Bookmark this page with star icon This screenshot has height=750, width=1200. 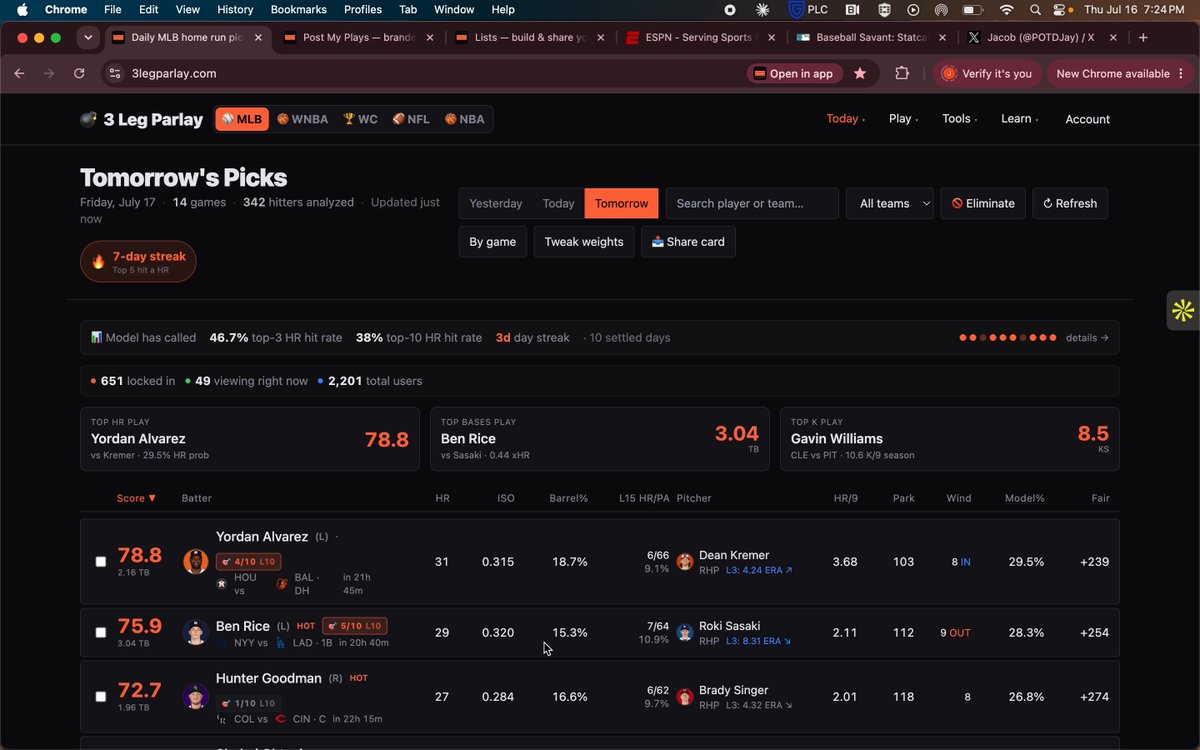[860, 73]
